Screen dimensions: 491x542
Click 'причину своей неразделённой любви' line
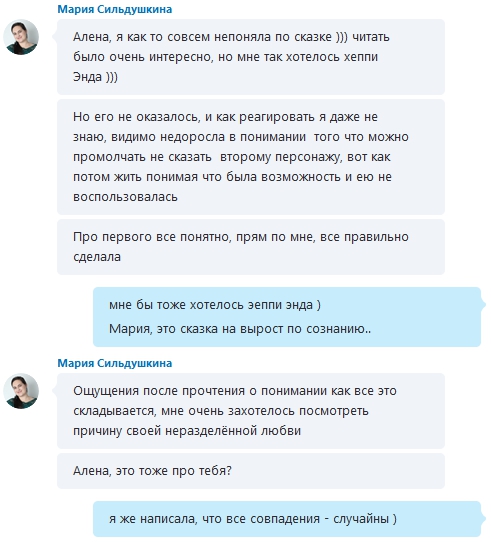[x=187, y=431]
